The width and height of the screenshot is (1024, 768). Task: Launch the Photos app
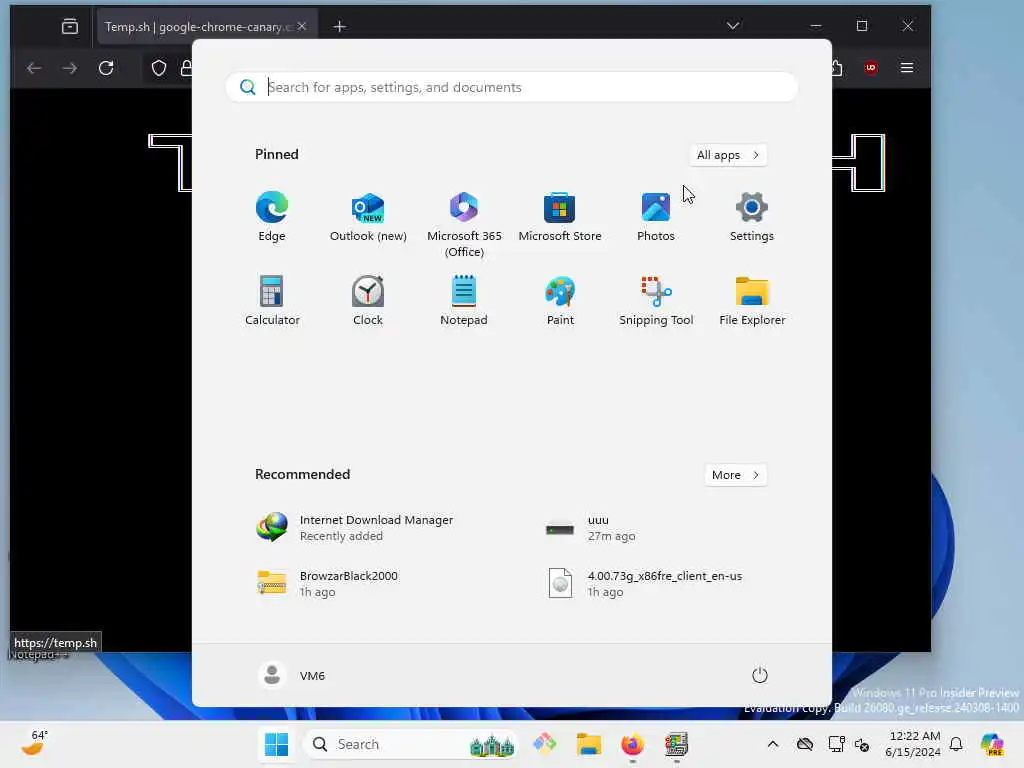click(656, 217)
